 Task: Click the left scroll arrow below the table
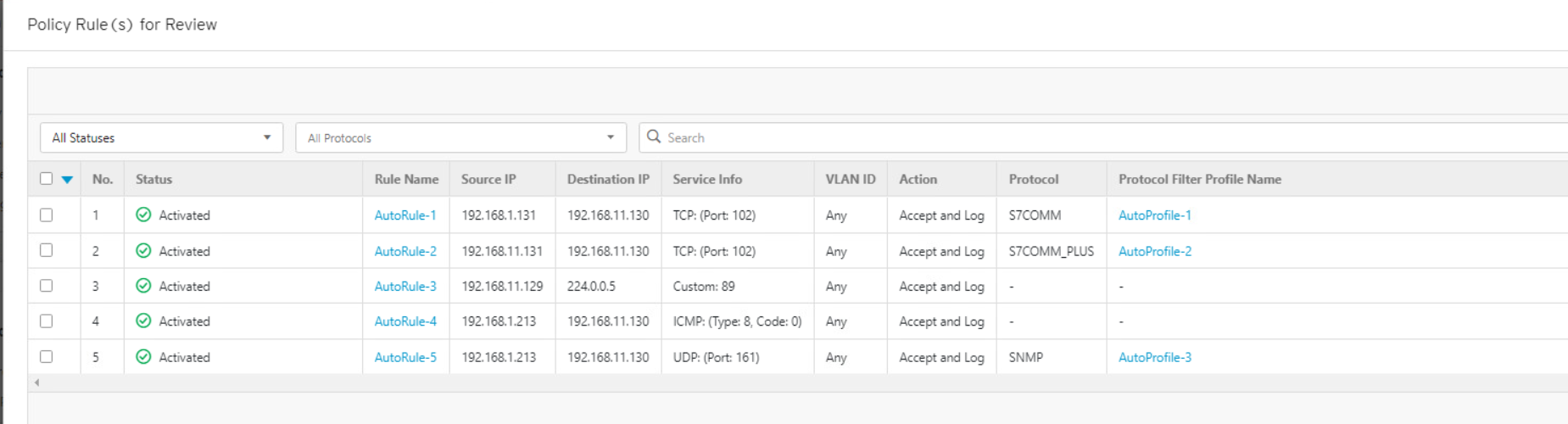coord(36,382)
